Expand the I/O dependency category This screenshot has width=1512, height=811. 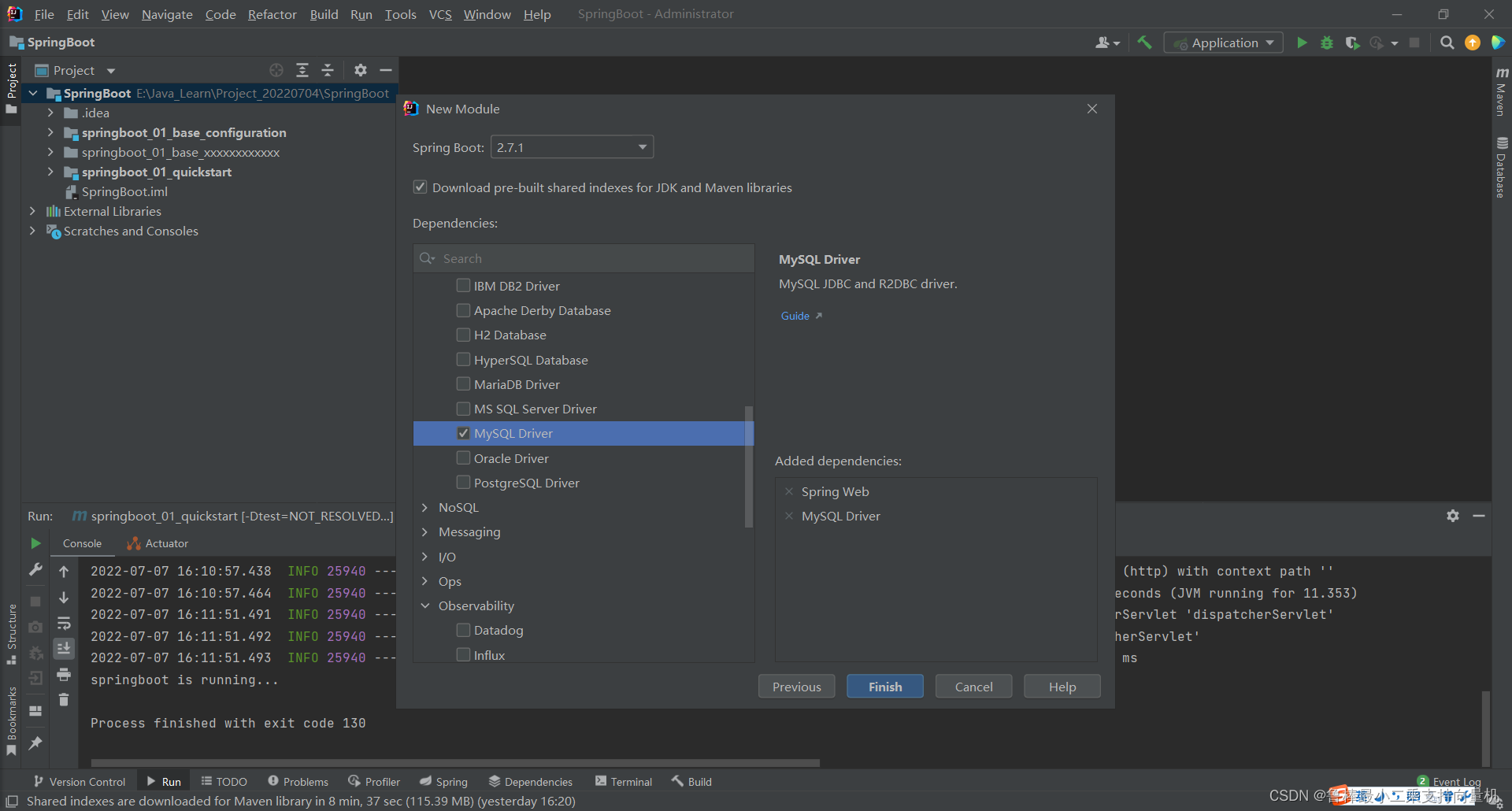click(424, 557)
